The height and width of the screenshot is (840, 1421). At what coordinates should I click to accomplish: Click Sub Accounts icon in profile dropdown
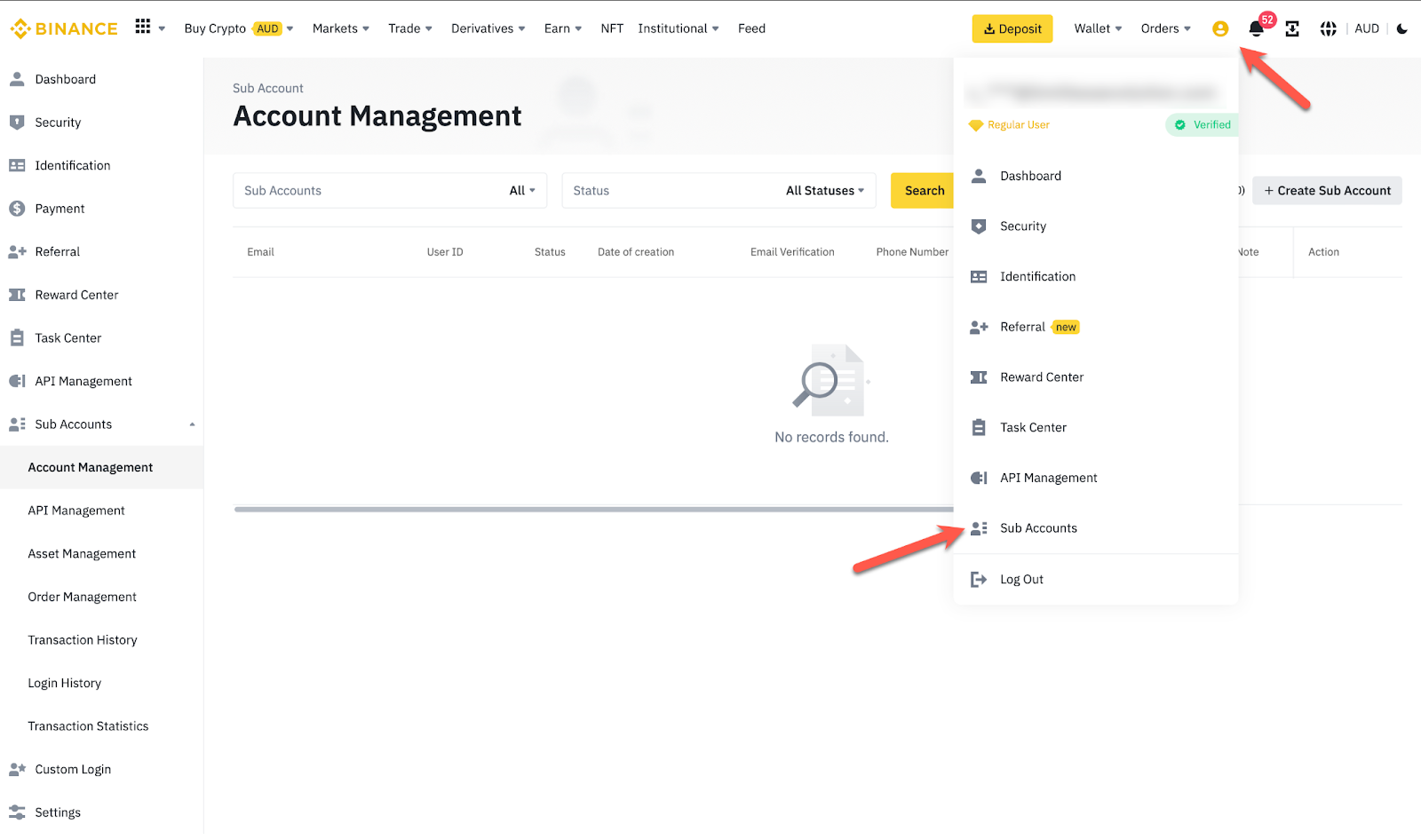point(979,528)
